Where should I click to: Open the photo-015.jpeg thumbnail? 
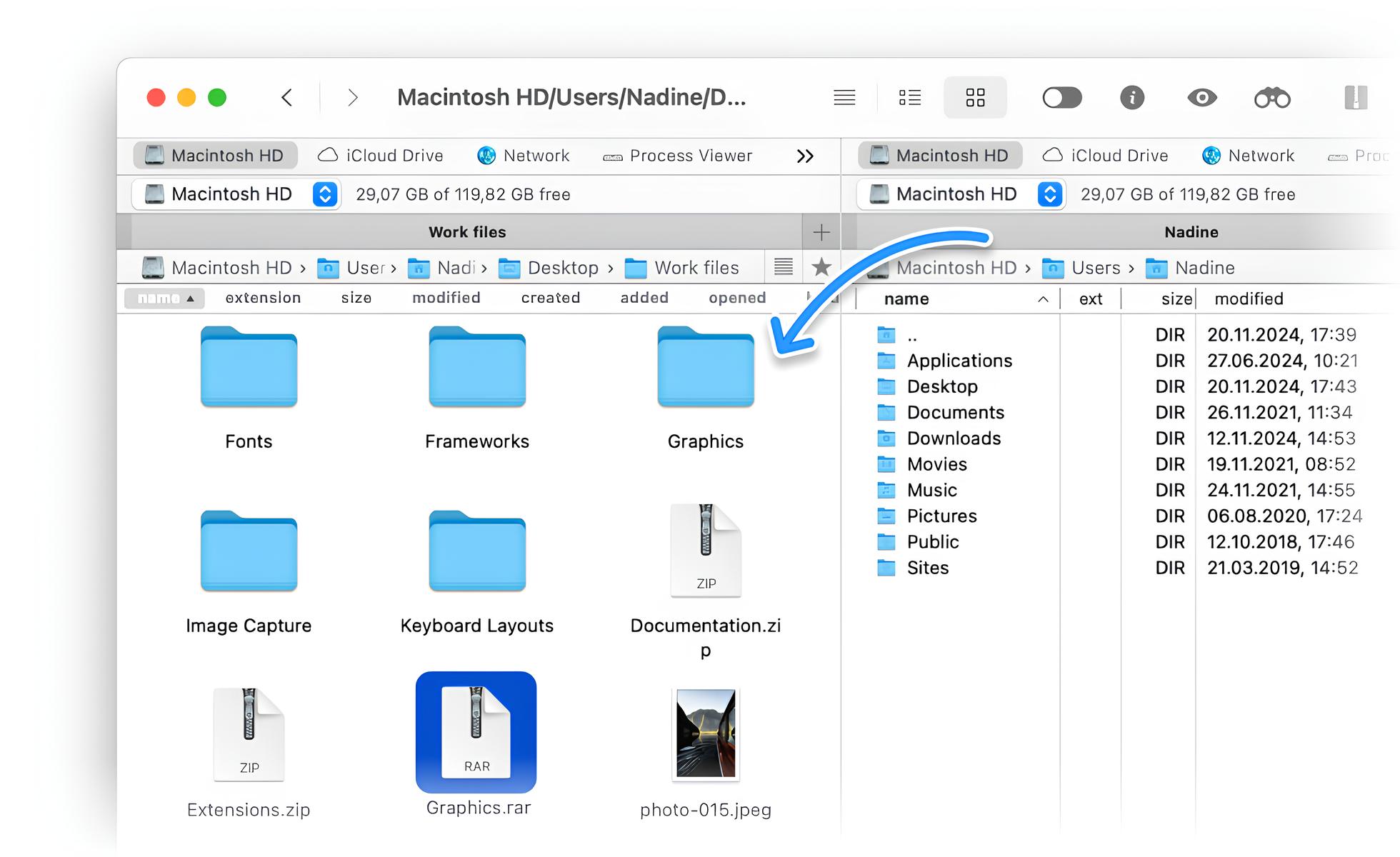point(706,736)
